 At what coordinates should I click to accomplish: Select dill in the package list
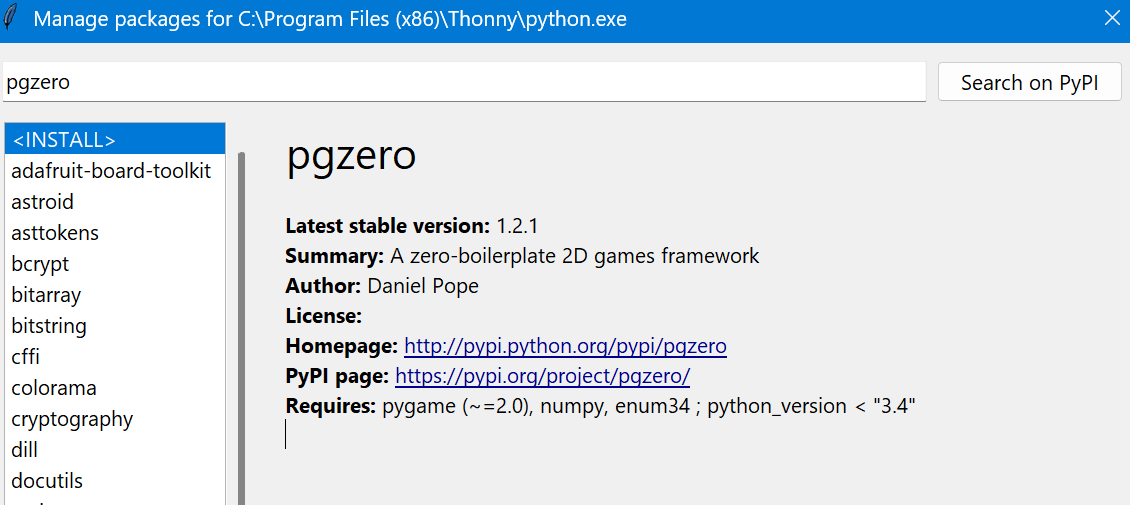(x=115, y=450)
